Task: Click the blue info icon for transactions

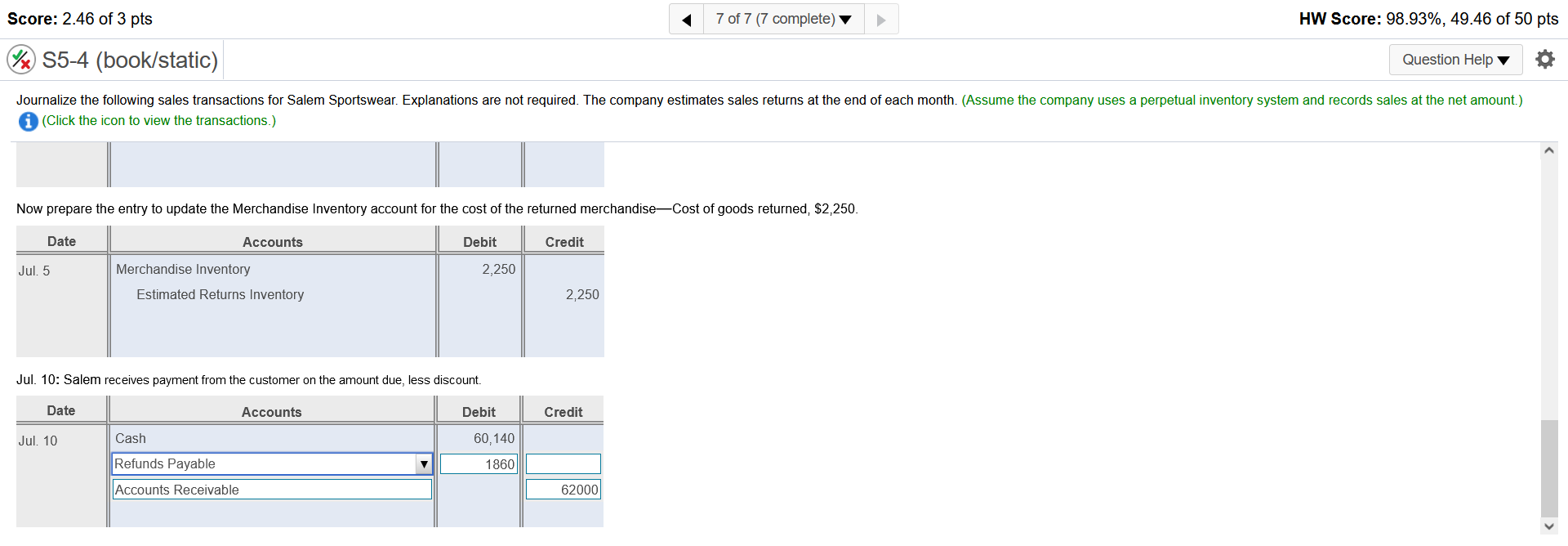Action: click(28, 122)
